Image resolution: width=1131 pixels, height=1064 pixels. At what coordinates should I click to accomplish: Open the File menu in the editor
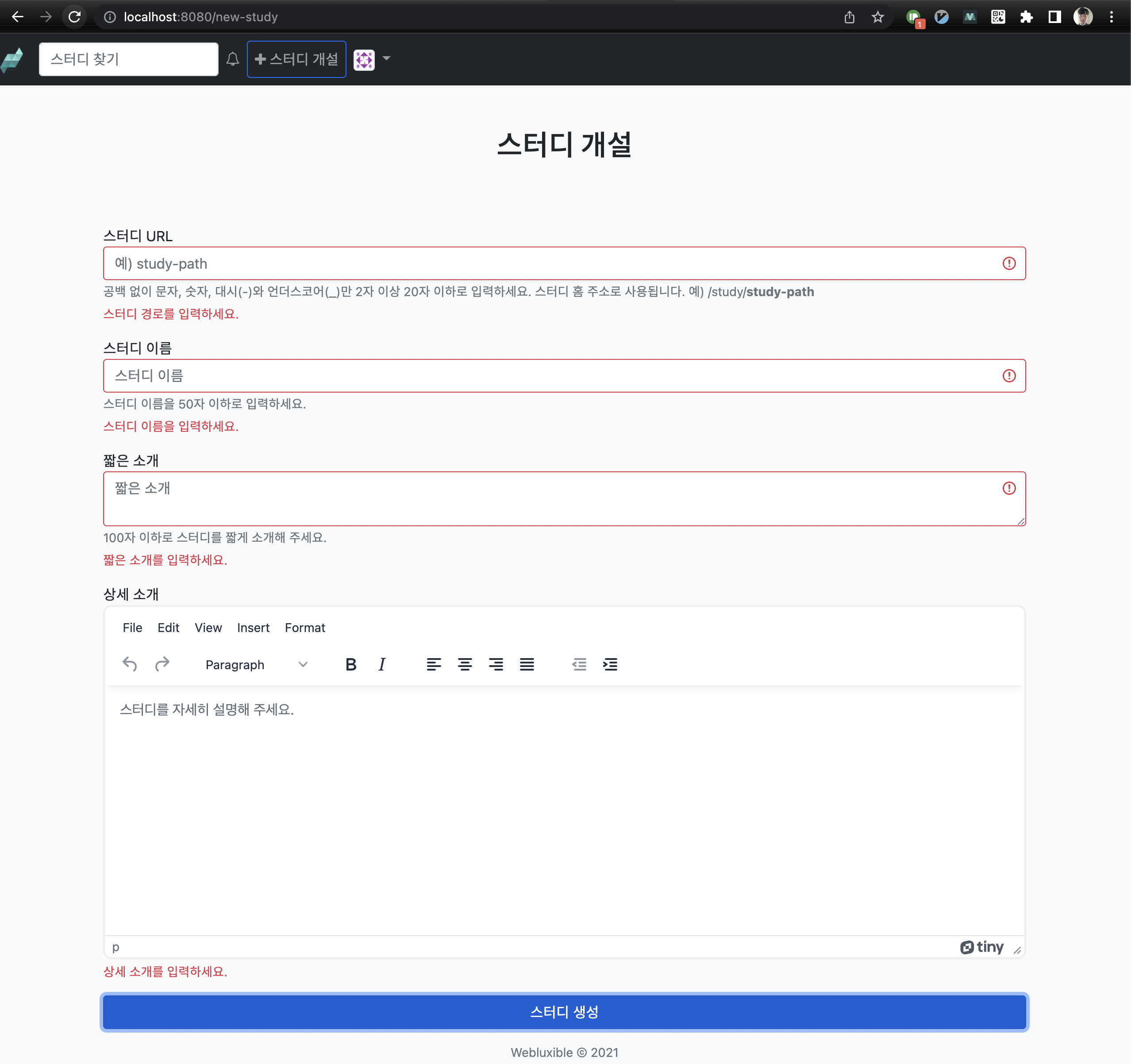(132, 628)
